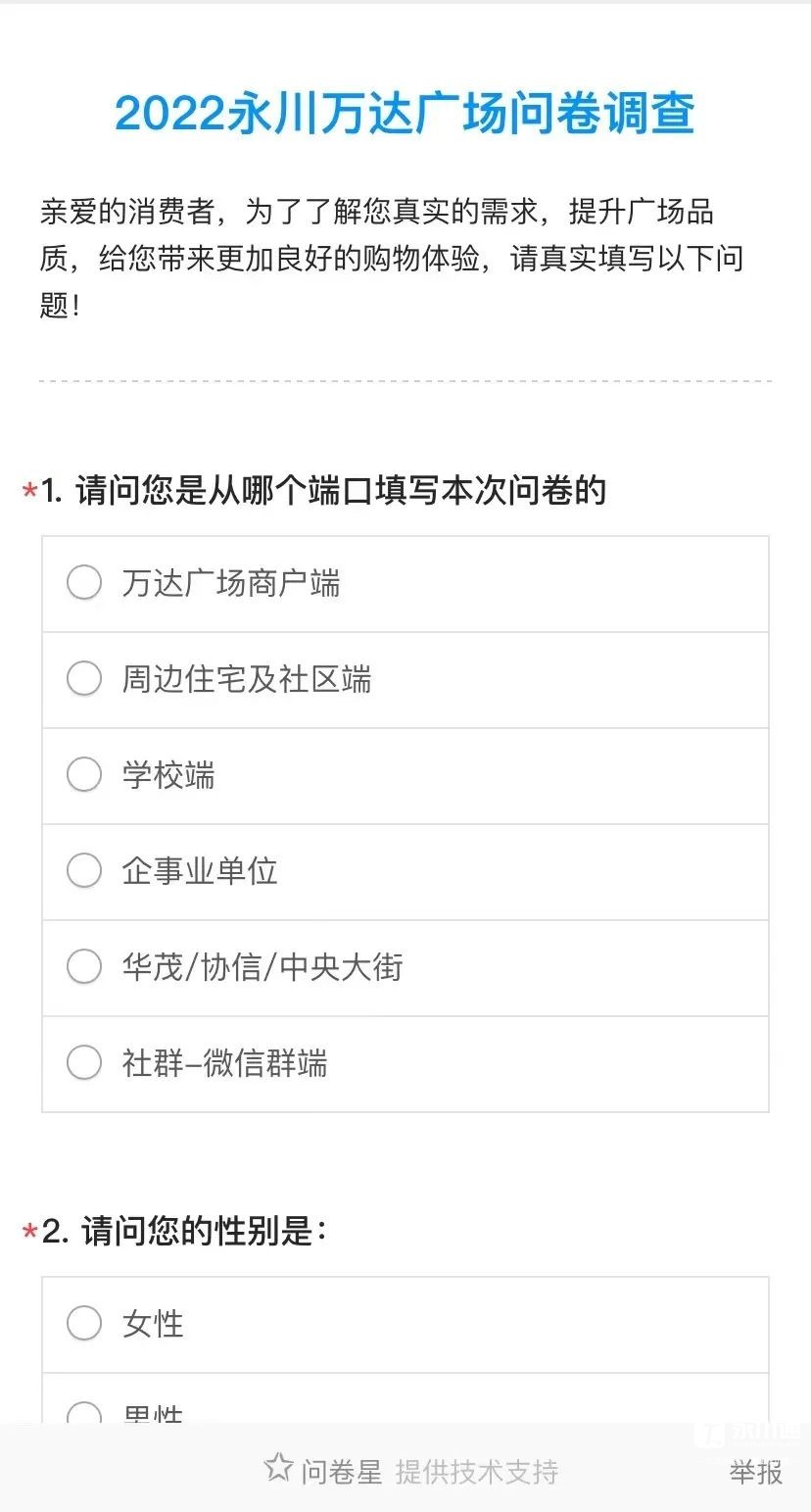The width and height of the screenshot is (811, 1512).
Task: Click the survey introduction paragraph
Action: point(392,258)
